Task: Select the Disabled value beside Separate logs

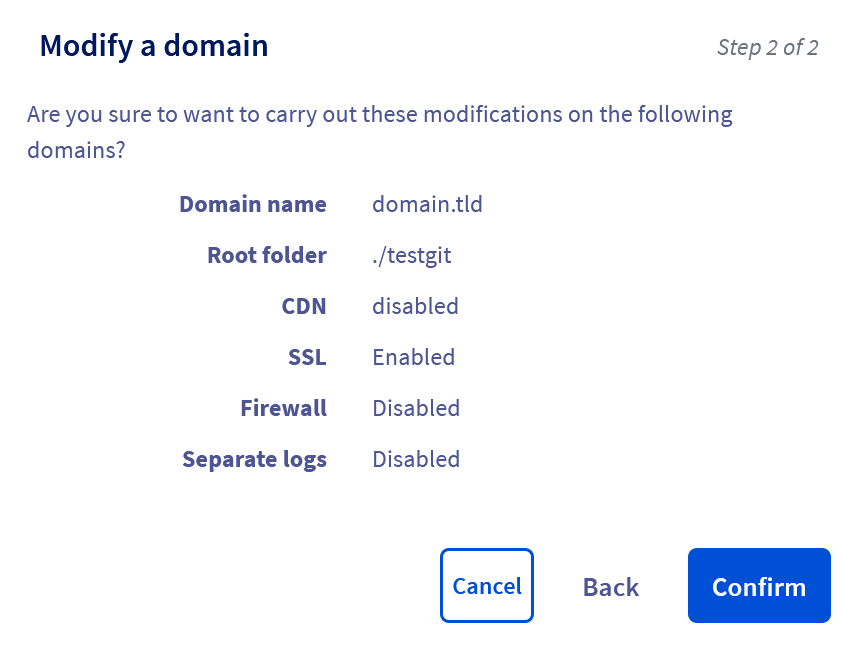Action: [x=416, y=459]
